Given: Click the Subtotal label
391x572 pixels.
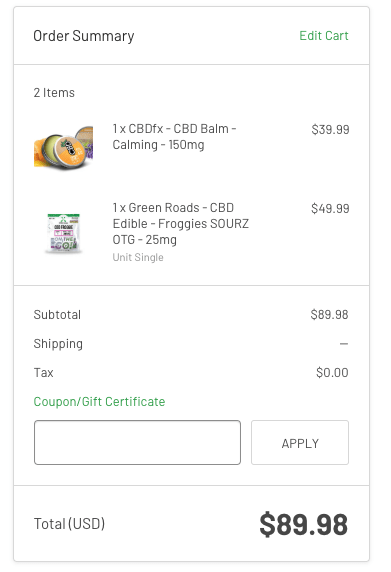Looking at the screenshot, I should tap(57, 315).
